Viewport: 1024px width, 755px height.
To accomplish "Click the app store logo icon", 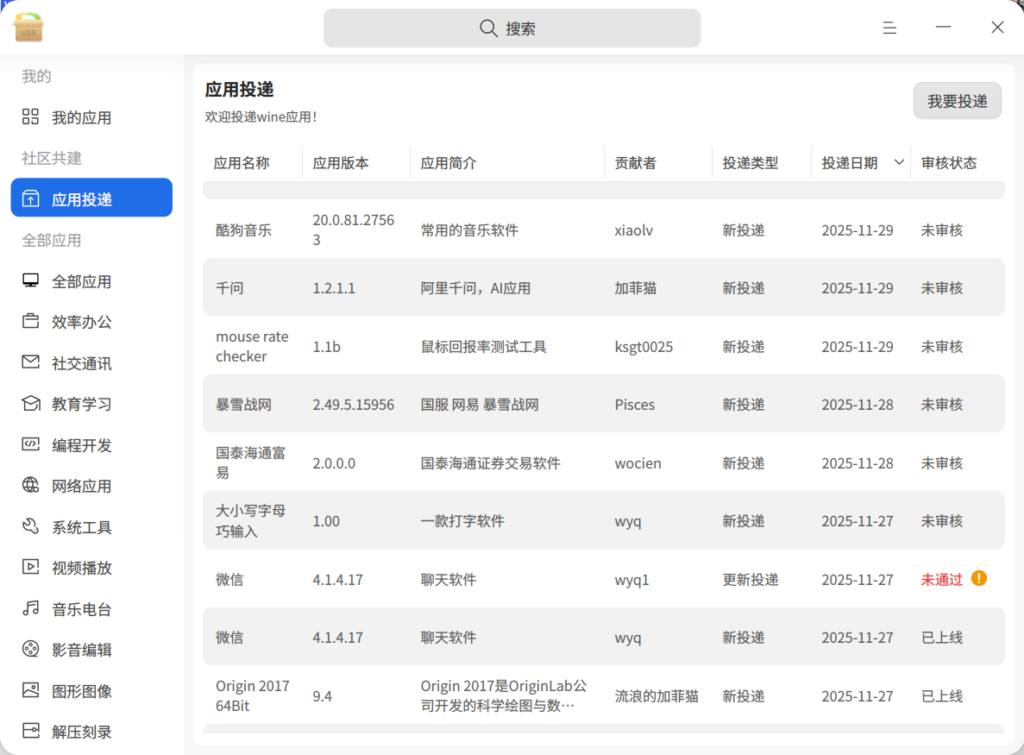I will click(x=28, y=27).
